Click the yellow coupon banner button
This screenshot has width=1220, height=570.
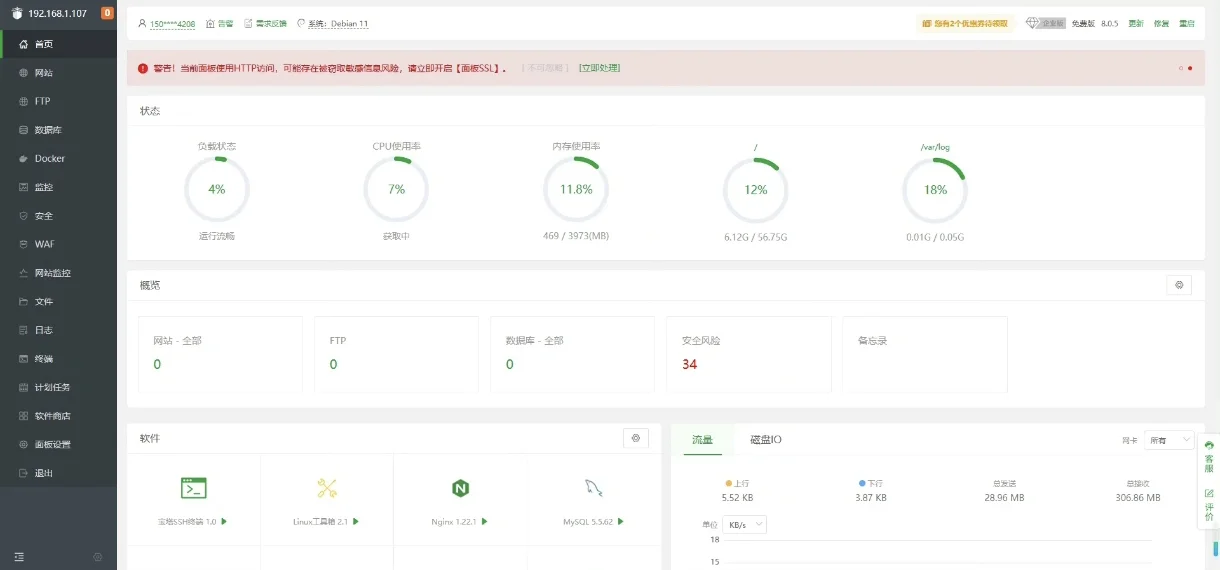[x=964, y=23]
